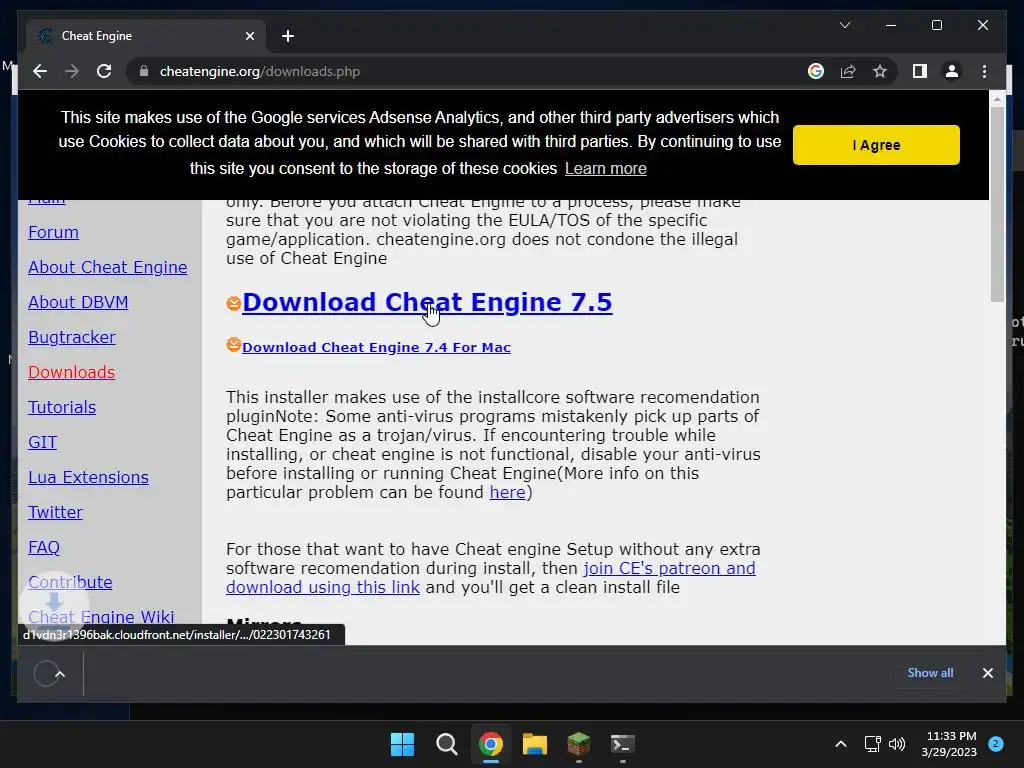The width and height of the screenshot is (1024, 768).
Task: Open the Chrome side panel icon
Action: [920, 71]
